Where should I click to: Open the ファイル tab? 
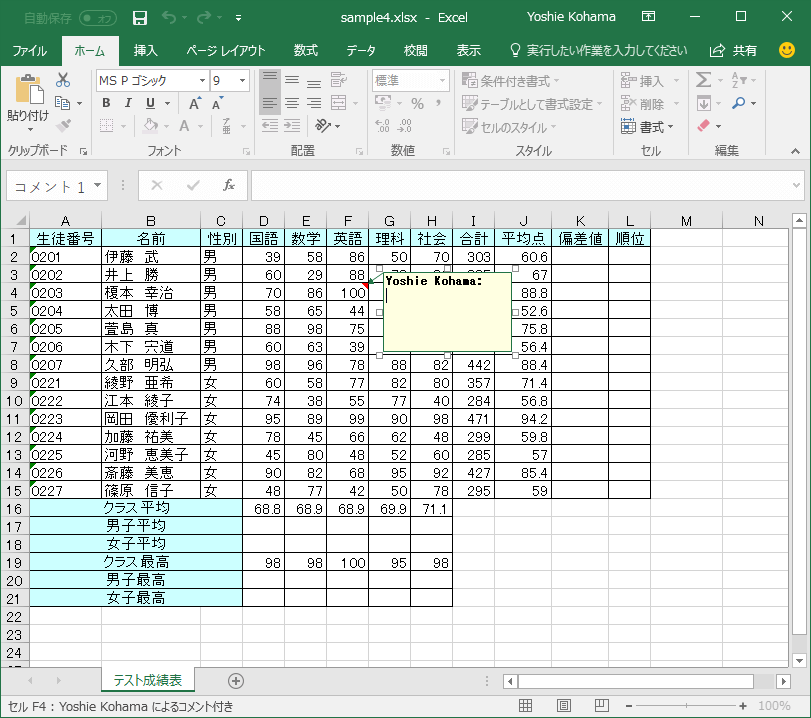coord(29,51)
